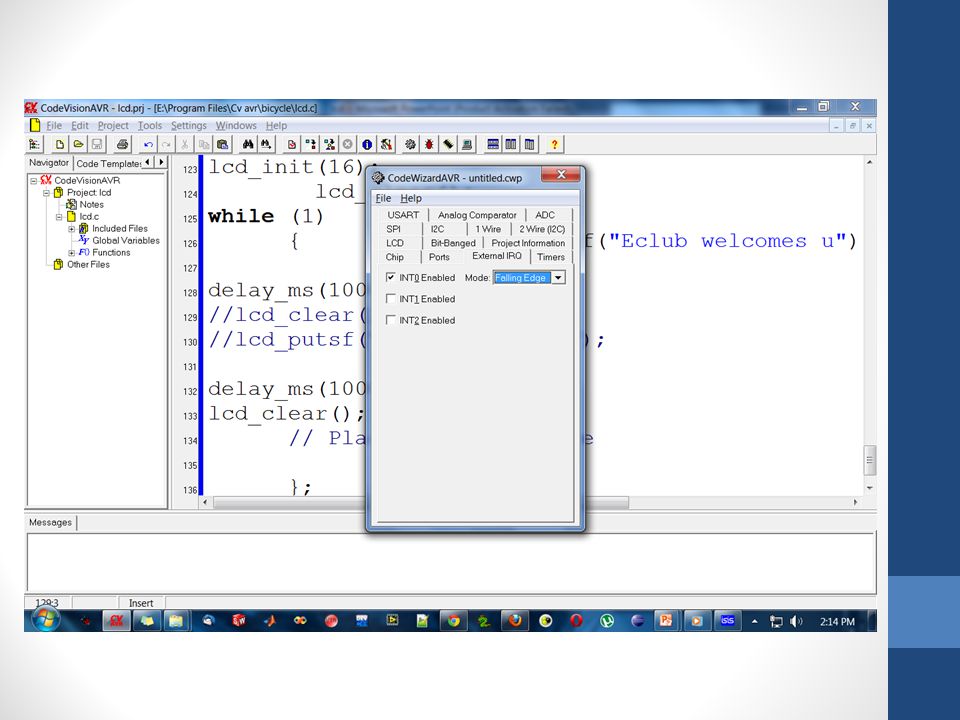Viewport: 960px width, 720px height.
Task: Check the INT2 Enabled checkbox
Action: 391,320
